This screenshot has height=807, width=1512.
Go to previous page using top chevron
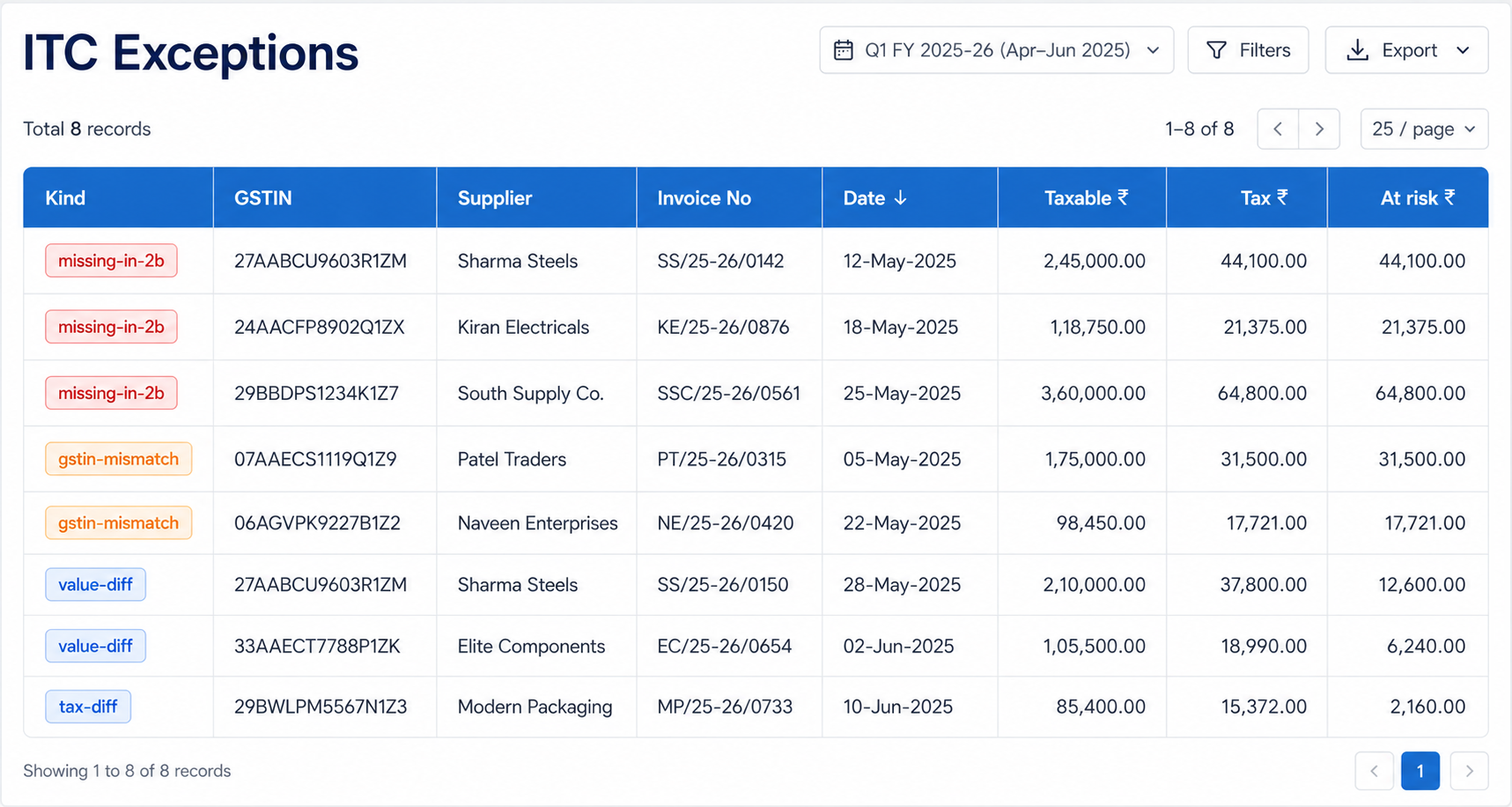click(1278, 129)
